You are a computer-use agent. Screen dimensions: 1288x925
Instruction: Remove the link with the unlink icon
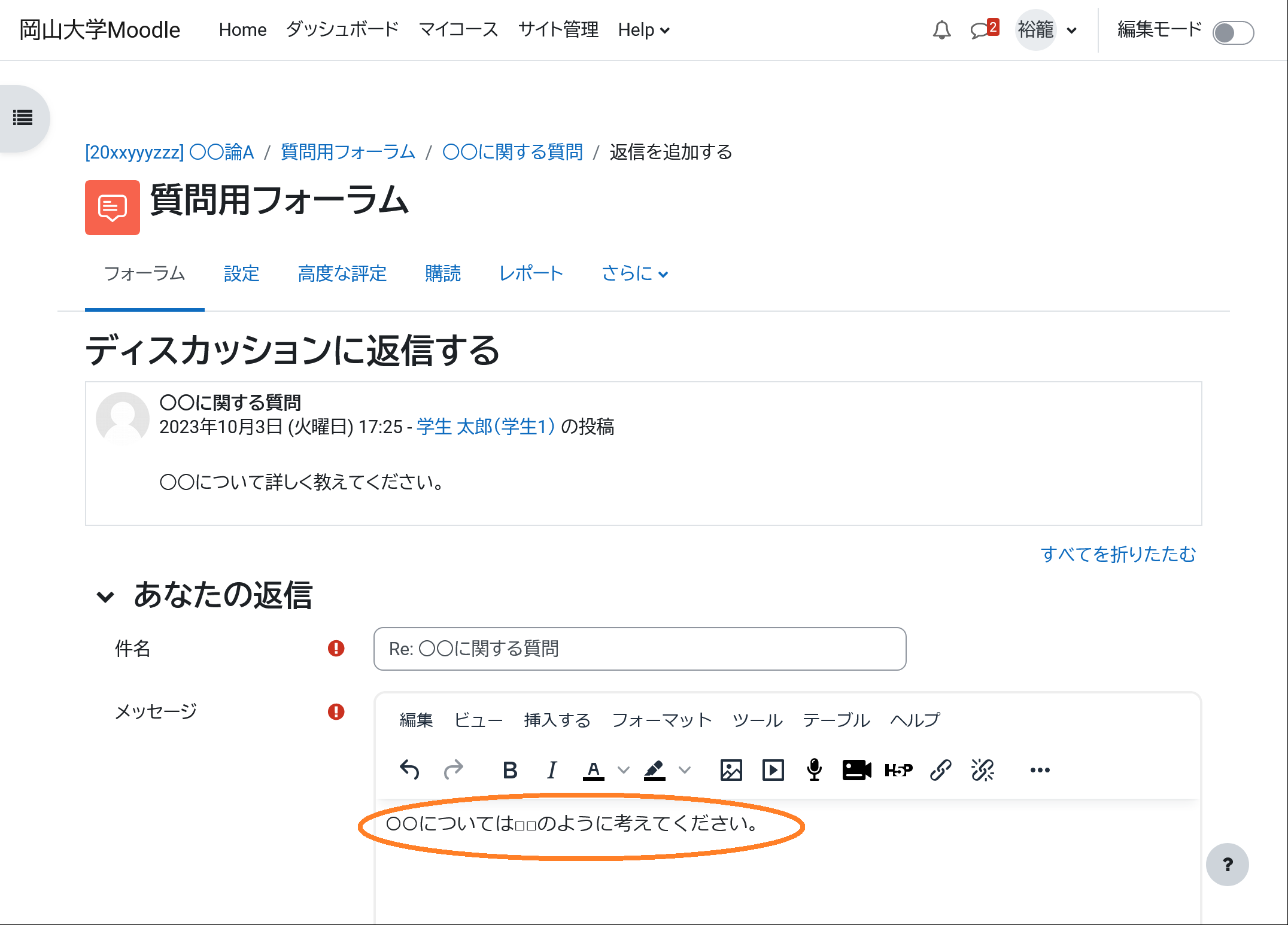pyautogui.click(x=983, y=770)
